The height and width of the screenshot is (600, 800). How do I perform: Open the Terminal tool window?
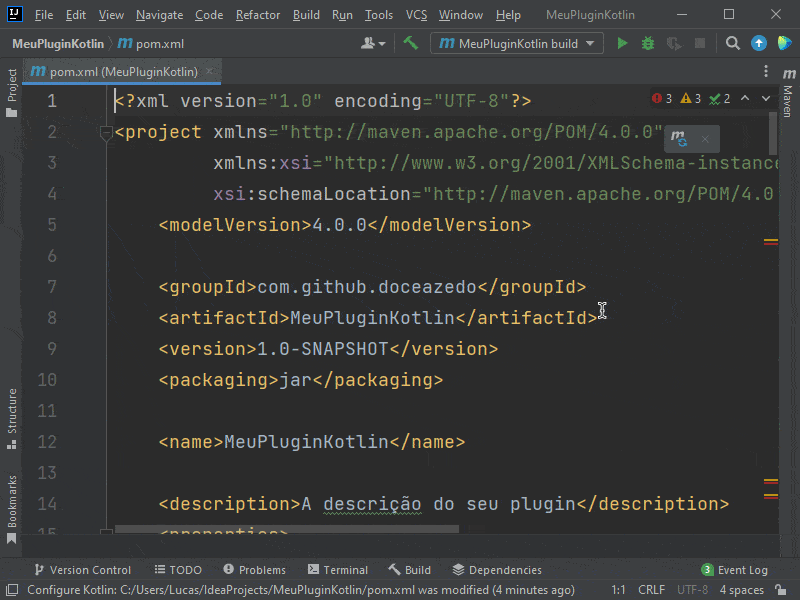[x=338, y=570]
